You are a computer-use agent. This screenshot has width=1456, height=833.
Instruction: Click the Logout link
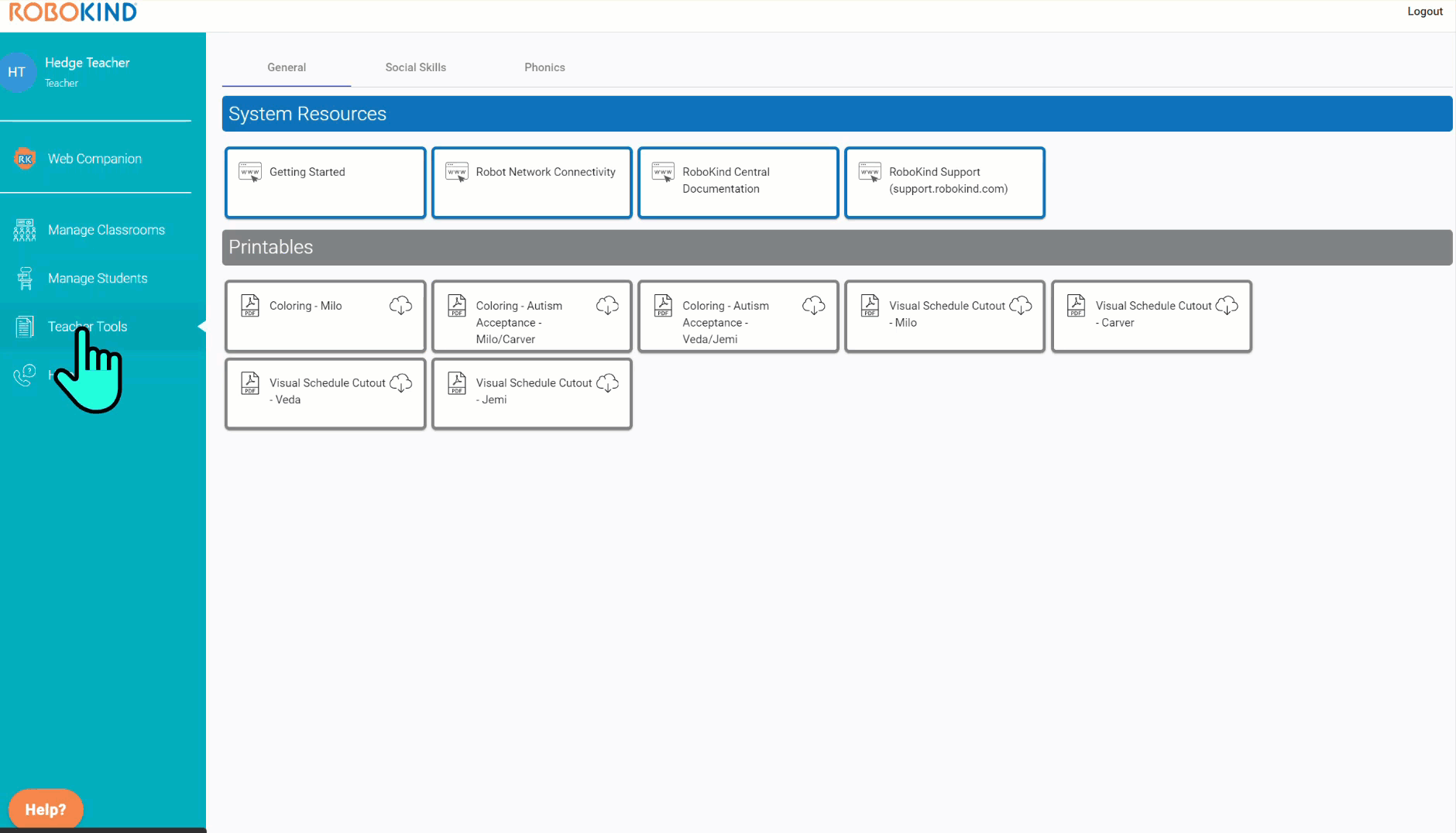click(x=1424, y=12)
